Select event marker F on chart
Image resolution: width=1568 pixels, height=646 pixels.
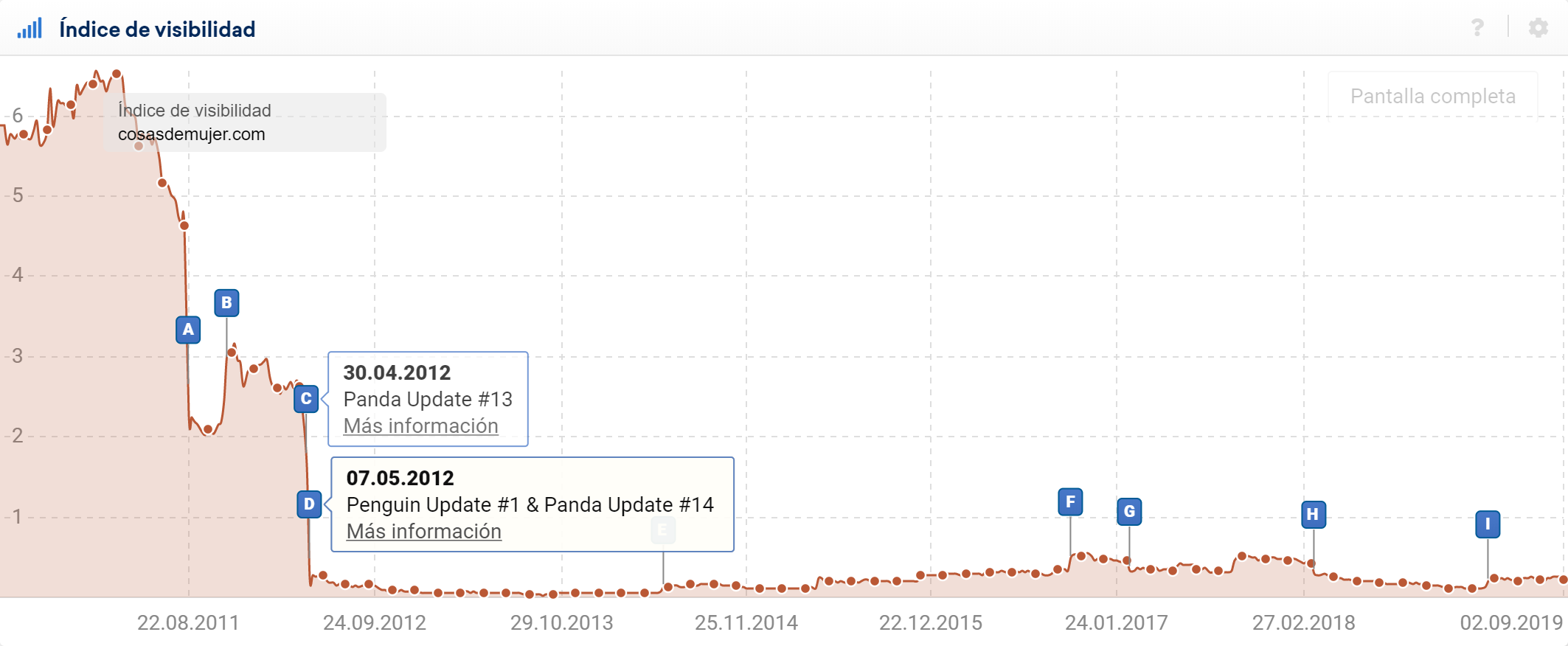point(1070,502)
